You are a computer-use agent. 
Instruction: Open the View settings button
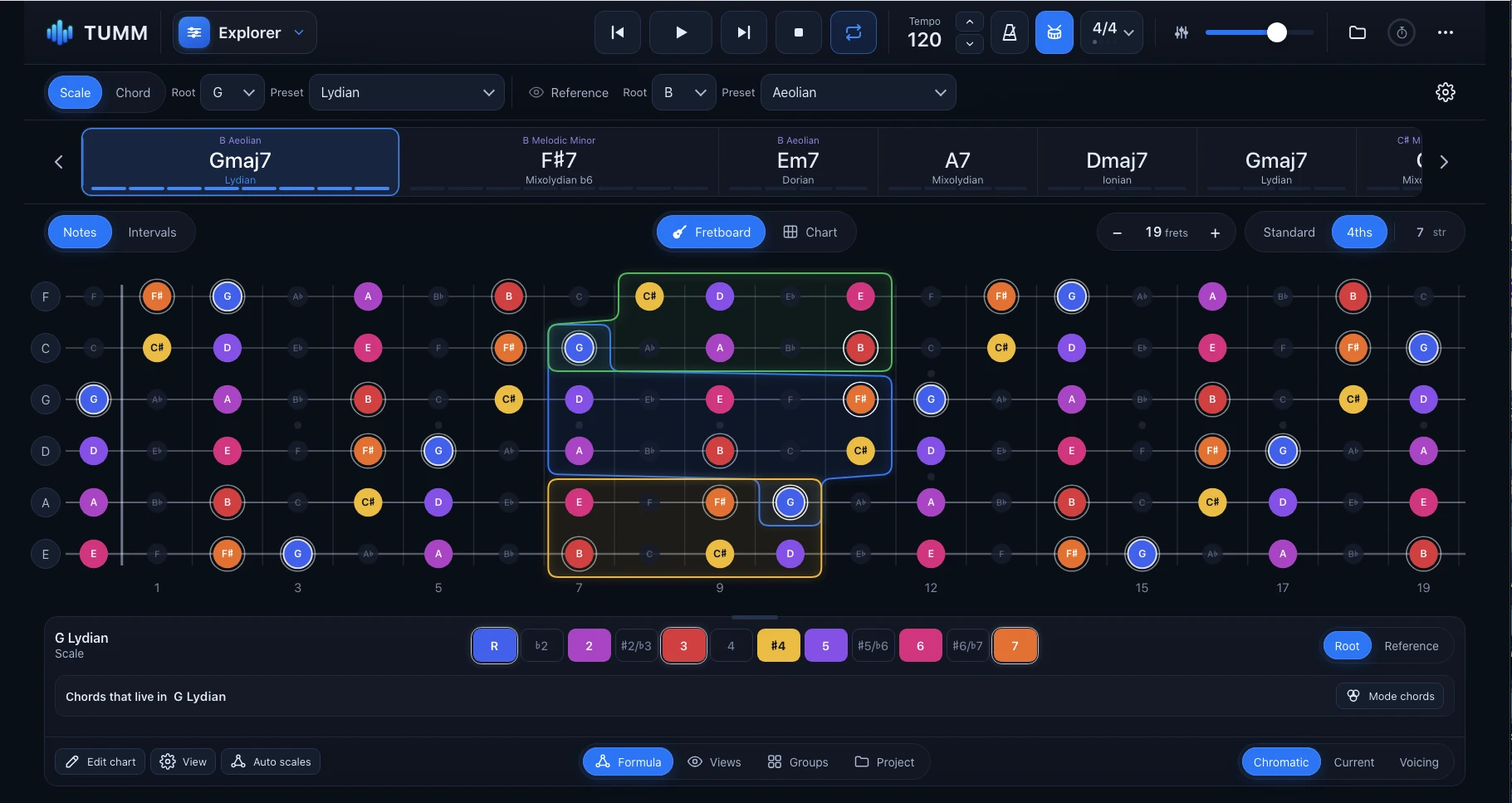point(183,761)
